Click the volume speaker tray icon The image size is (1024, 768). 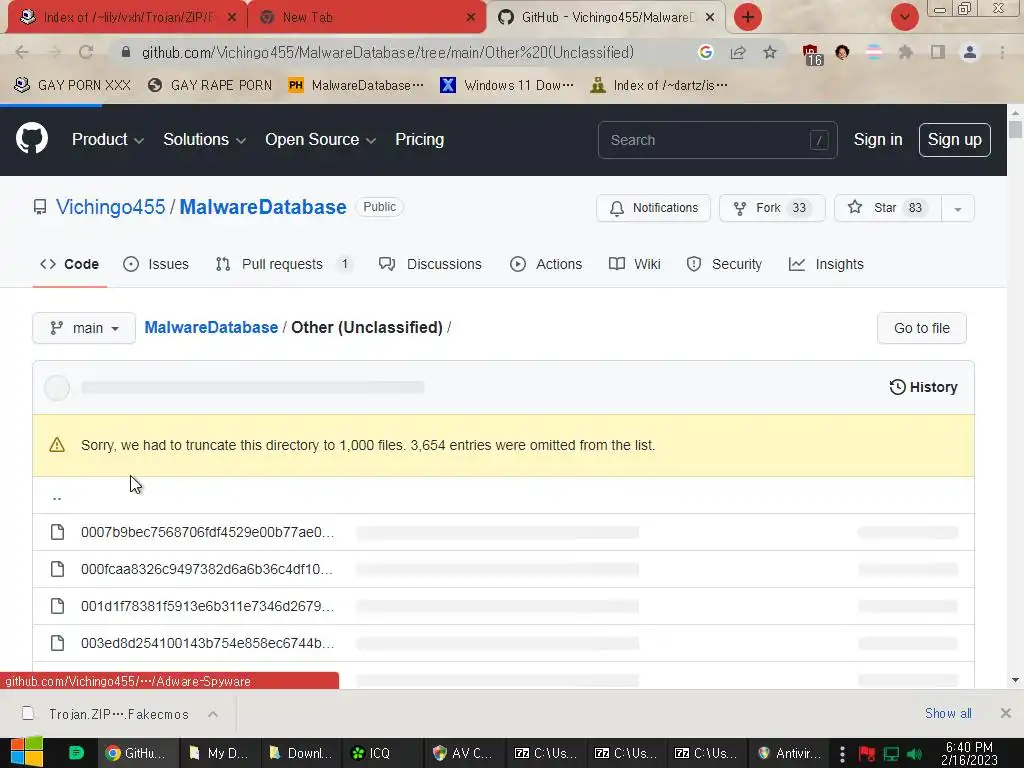(914, 754)
